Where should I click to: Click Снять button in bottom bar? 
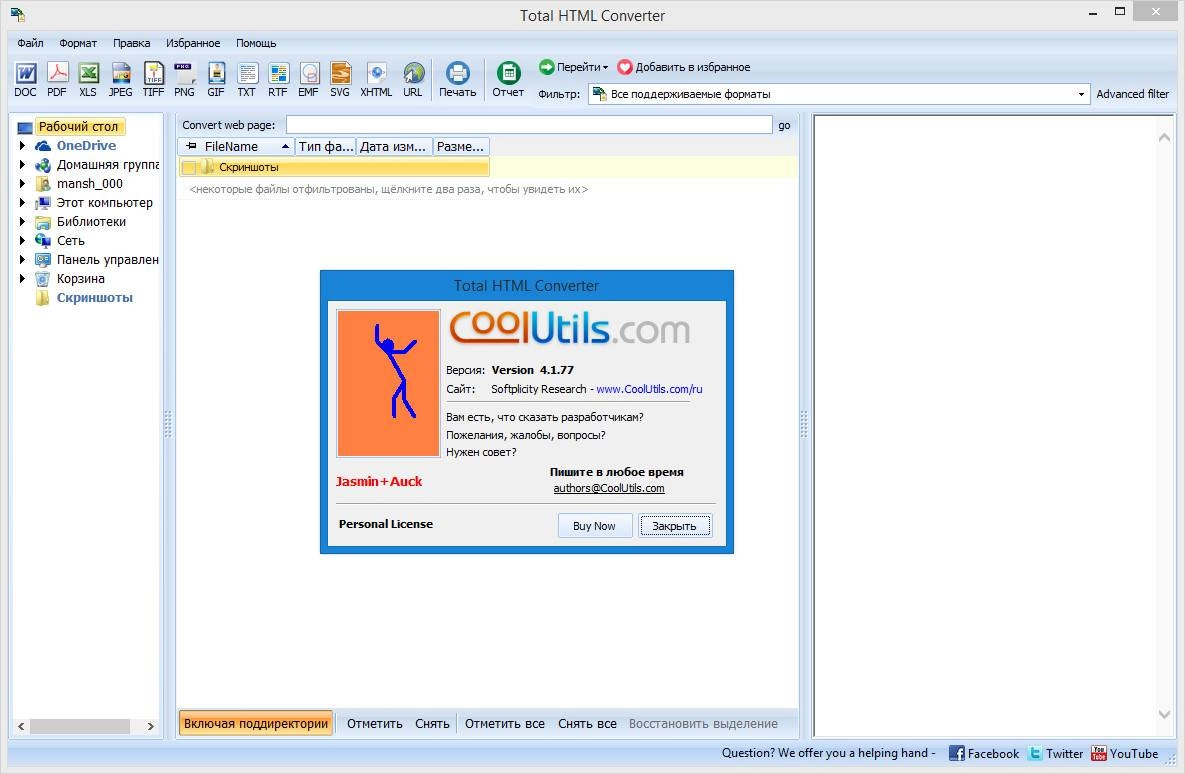432,723
